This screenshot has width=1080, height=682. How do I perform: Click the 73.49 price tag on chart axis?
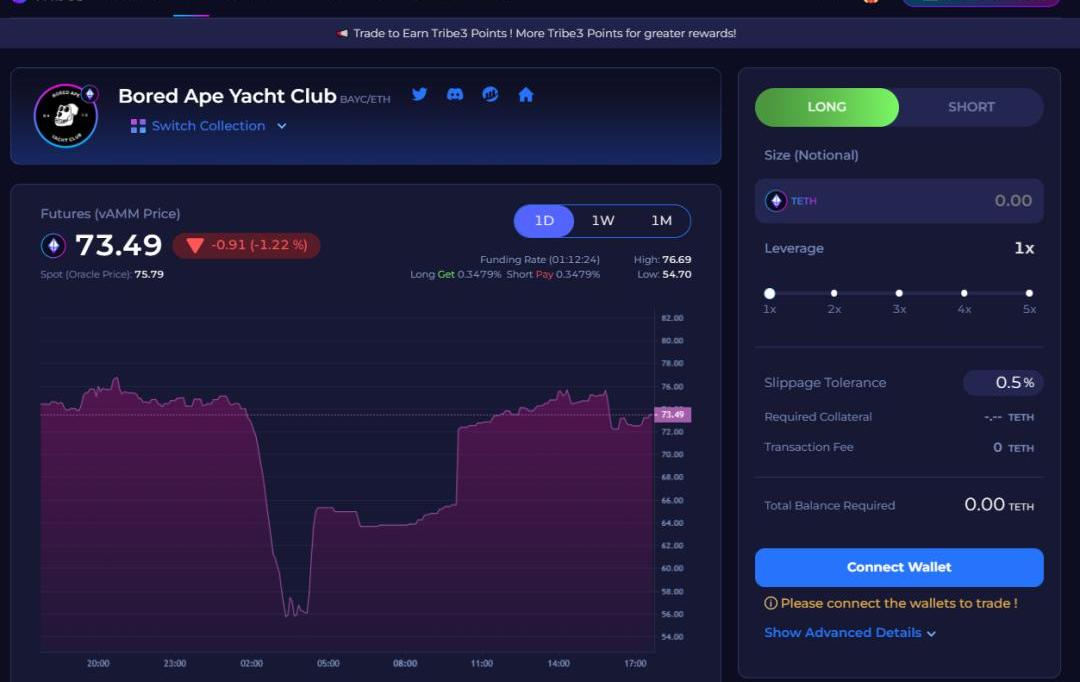[x=672, y=415]
